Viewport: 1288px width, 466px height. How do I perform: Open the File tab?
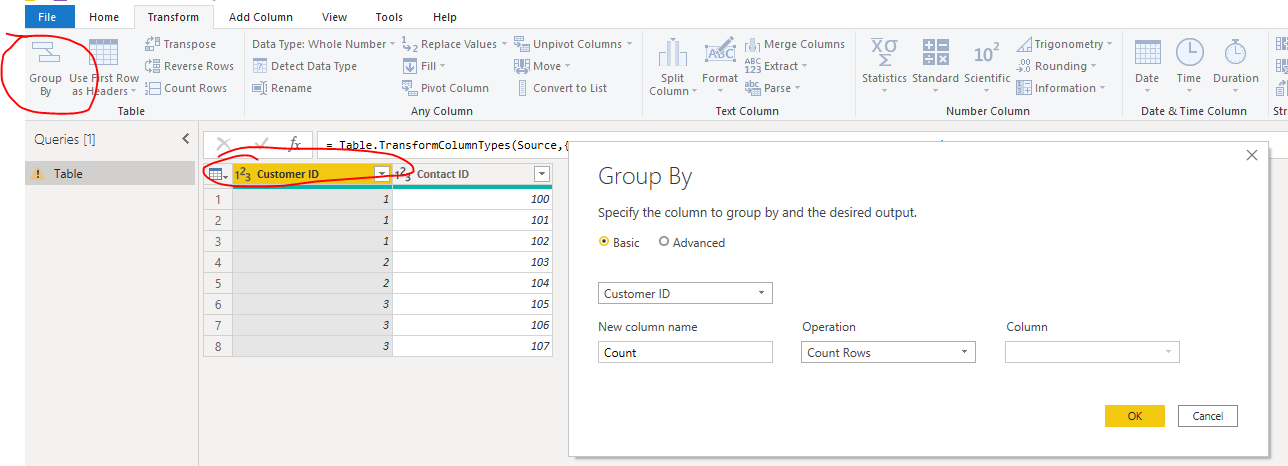(49, 17)
